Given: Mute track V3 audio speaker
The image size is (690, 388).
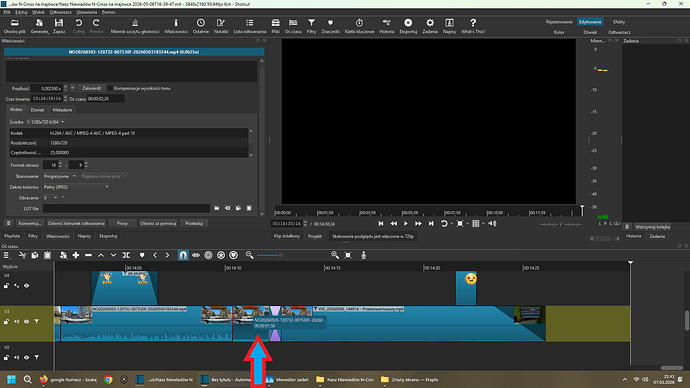Looking at the screenshot, I should pyautogui.click(x=17, y=322).
